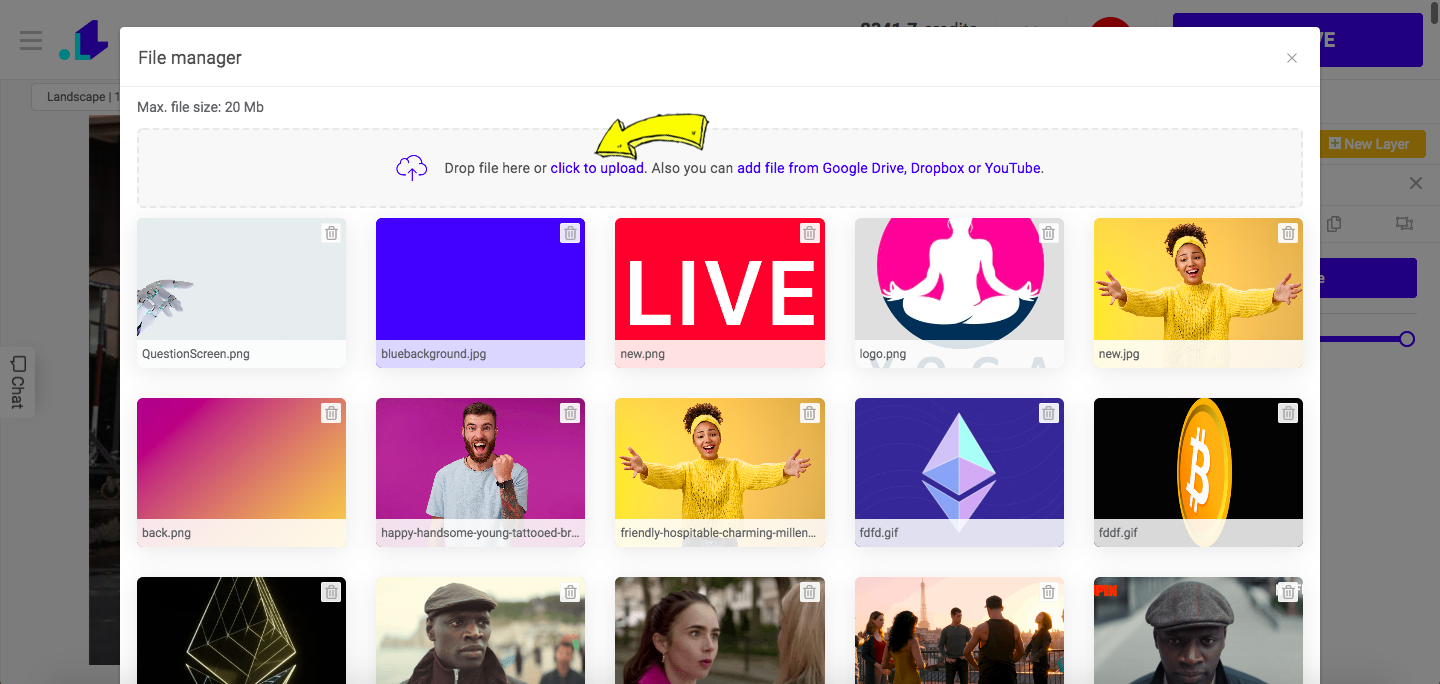Pick the friendly-hospitable-charming image thumbnail
Viewport: 1440px width, 684px height.
coord(720,473)
